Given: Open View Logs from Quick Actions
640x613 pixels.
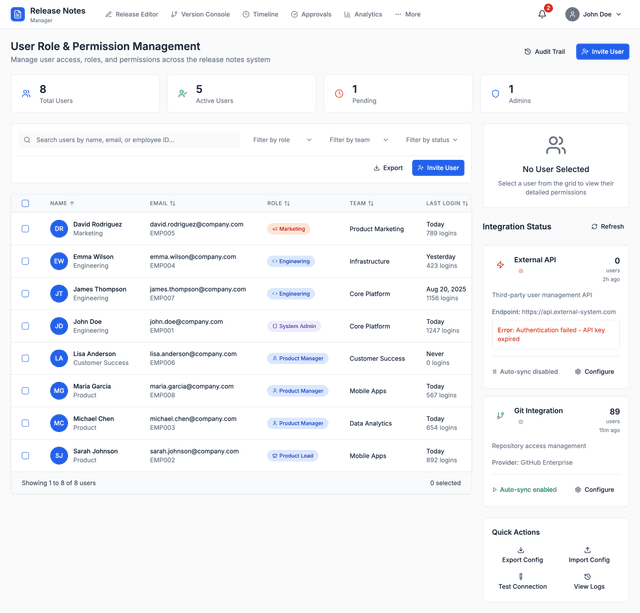Looking at the screenshot, I should pyautogui.click(x=587, y=581).
